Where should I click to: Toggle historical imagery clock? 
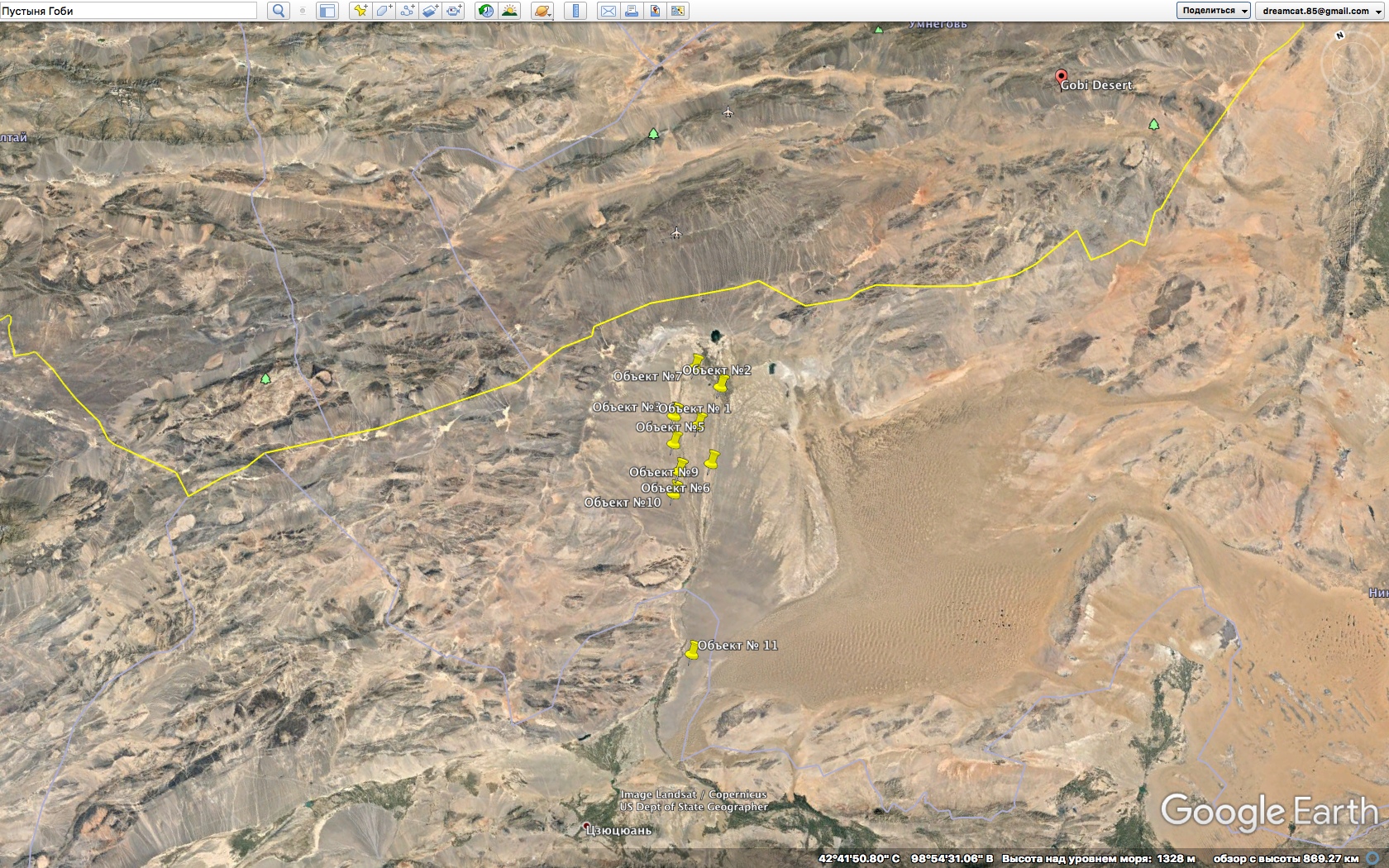tap(486, 11)
